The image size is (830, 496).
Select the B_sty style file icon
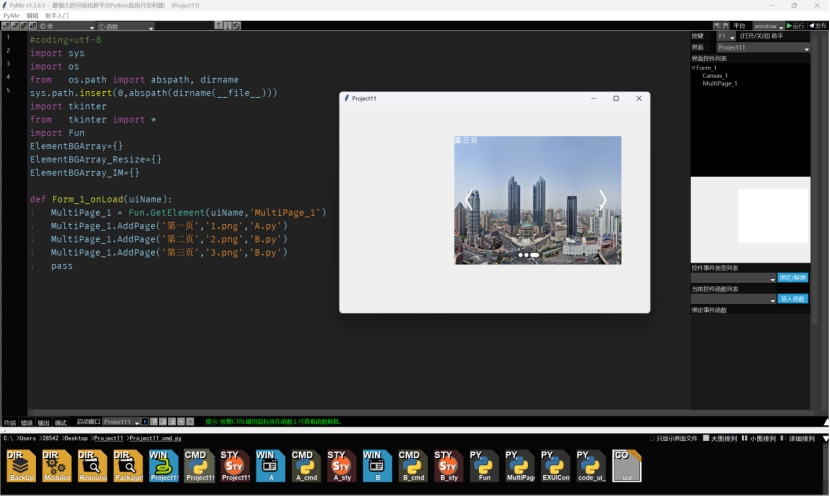[449, 466]
